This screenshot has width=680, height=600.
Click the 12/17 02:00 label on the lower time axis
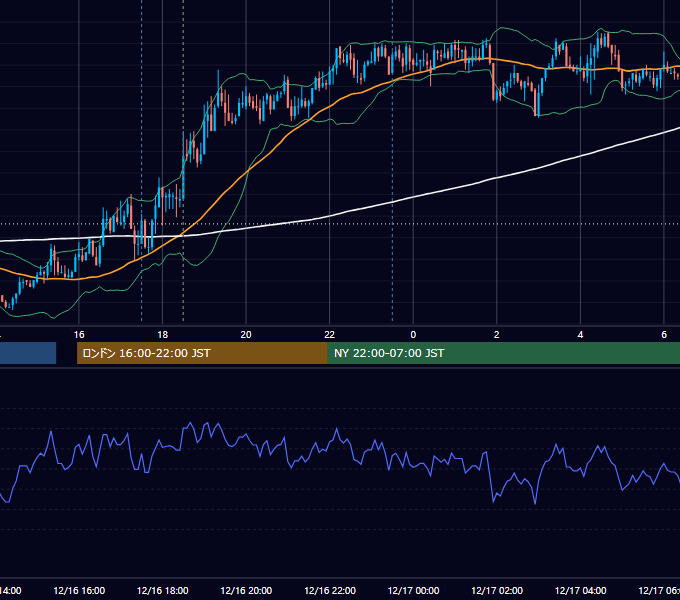[497, 590]
